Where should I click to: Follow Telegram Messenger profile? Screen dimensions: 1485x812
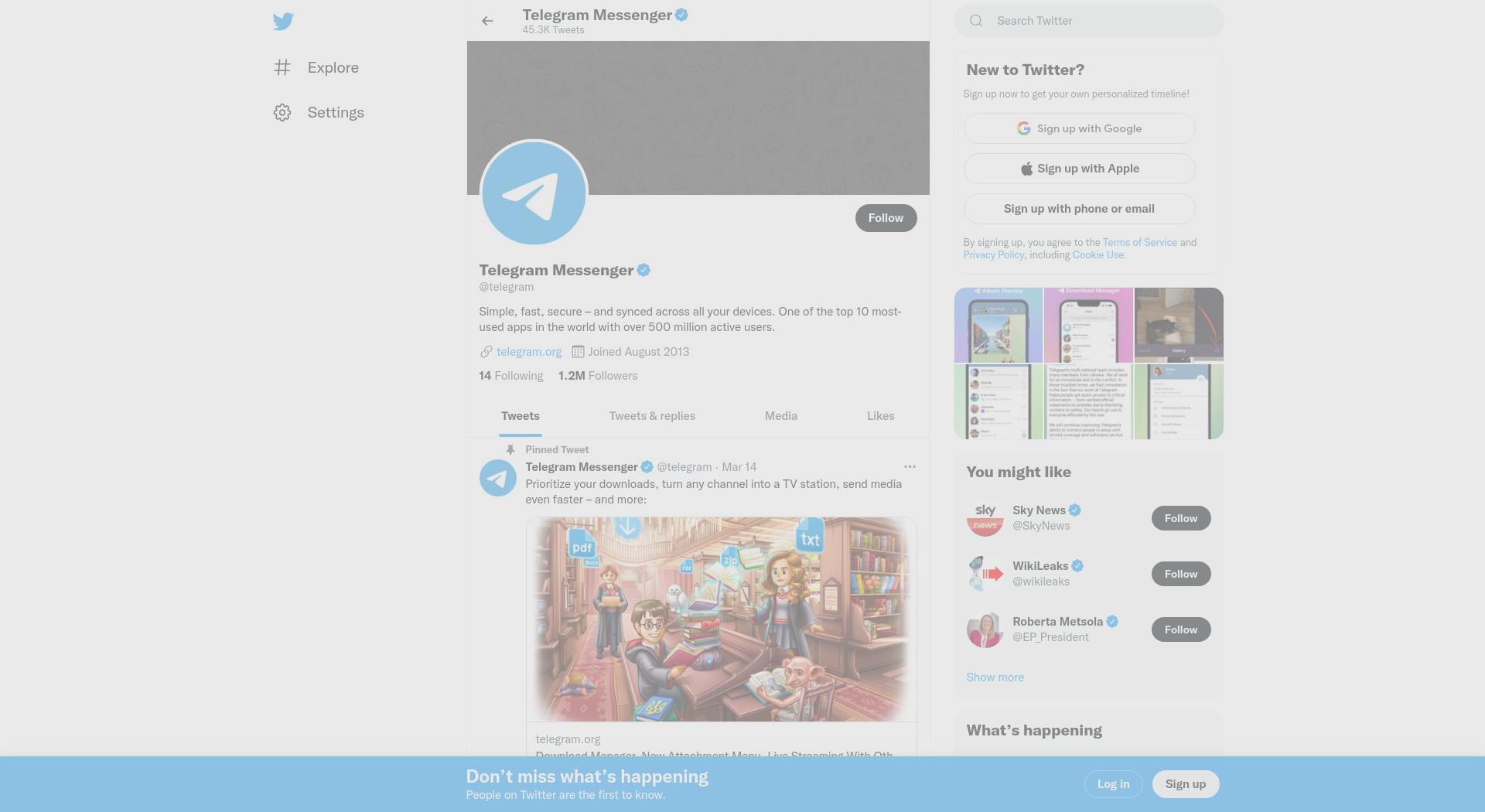pyautogui.click(x=886, y=218)
